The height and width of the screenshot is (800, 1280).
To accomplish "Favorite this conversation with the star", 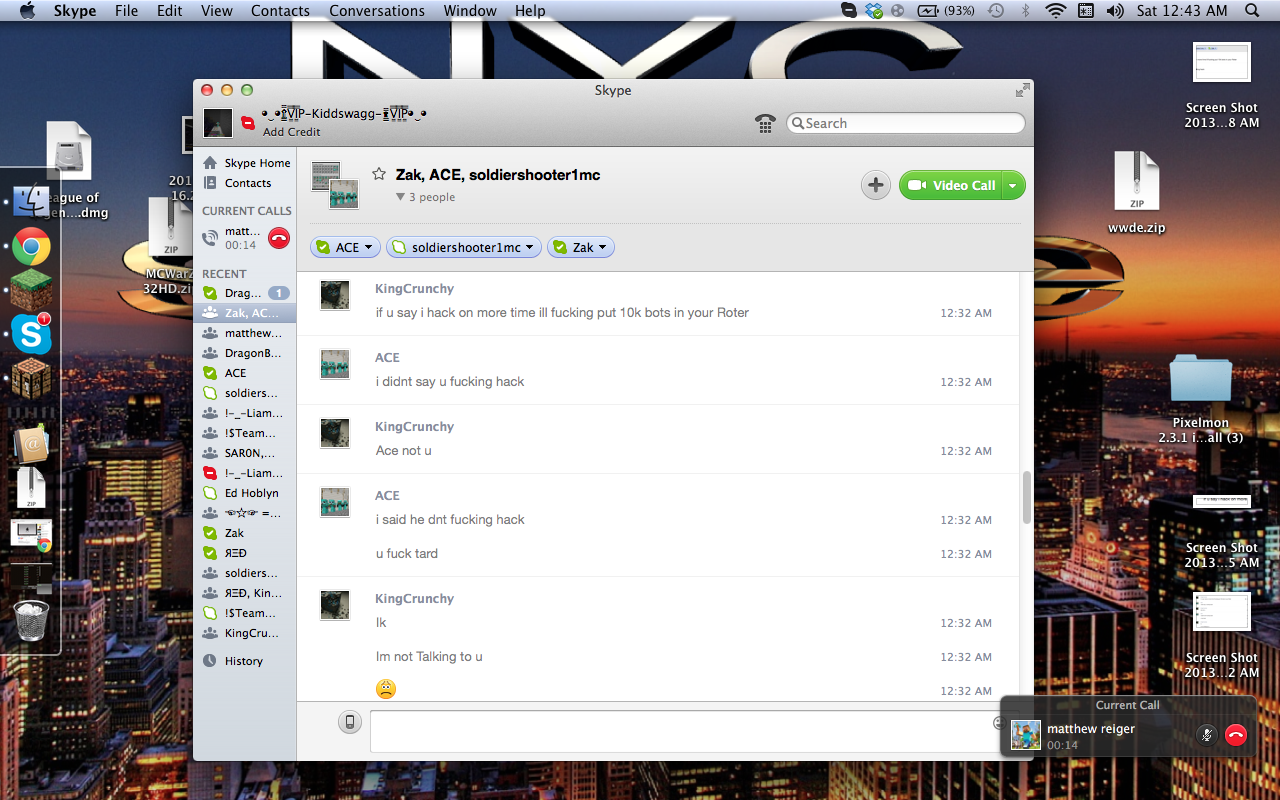I will pos(379,174).
